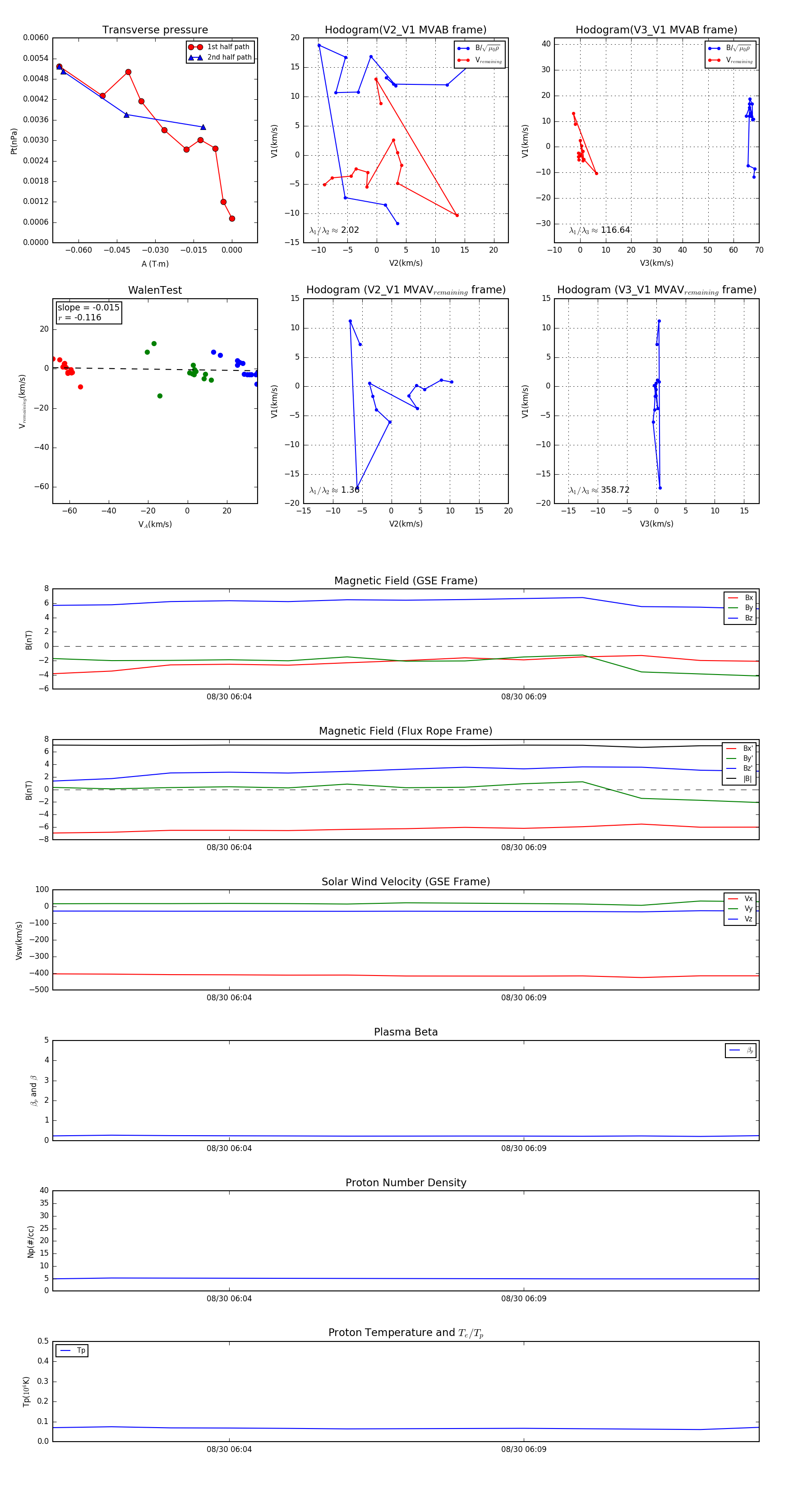
Task: Click the V2_V1 MVAV remaining frame hodogram title
Action: pyautogui.click(x=406, y=290)
